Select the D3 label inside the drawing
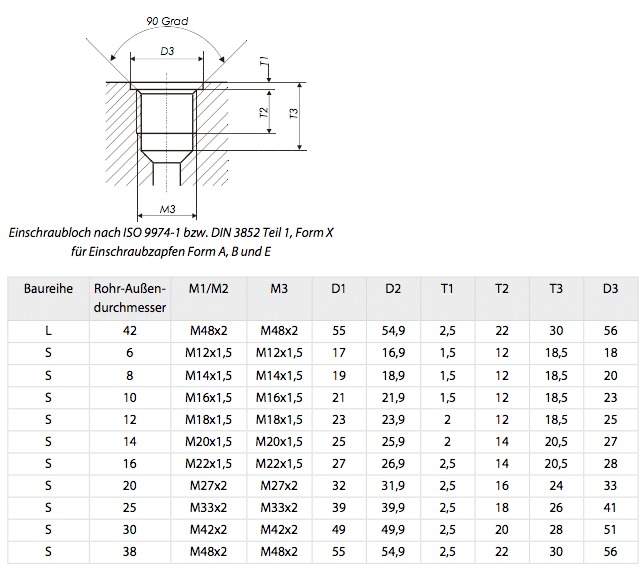Viewport: 644px width, 570px height. (x=167, y=50)
